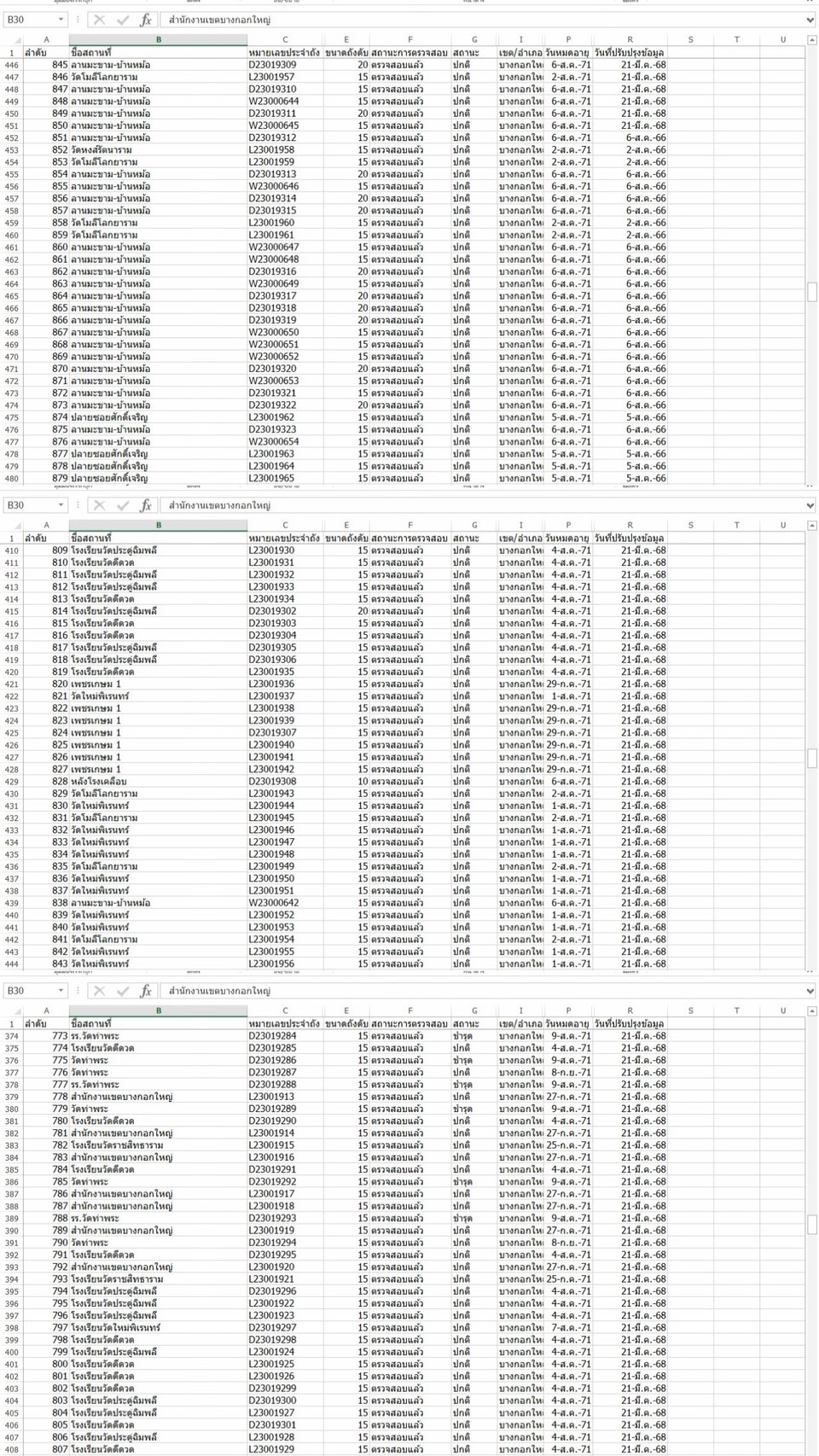Click the formula bar text in bottom spreadsheet

pos(219,991)
